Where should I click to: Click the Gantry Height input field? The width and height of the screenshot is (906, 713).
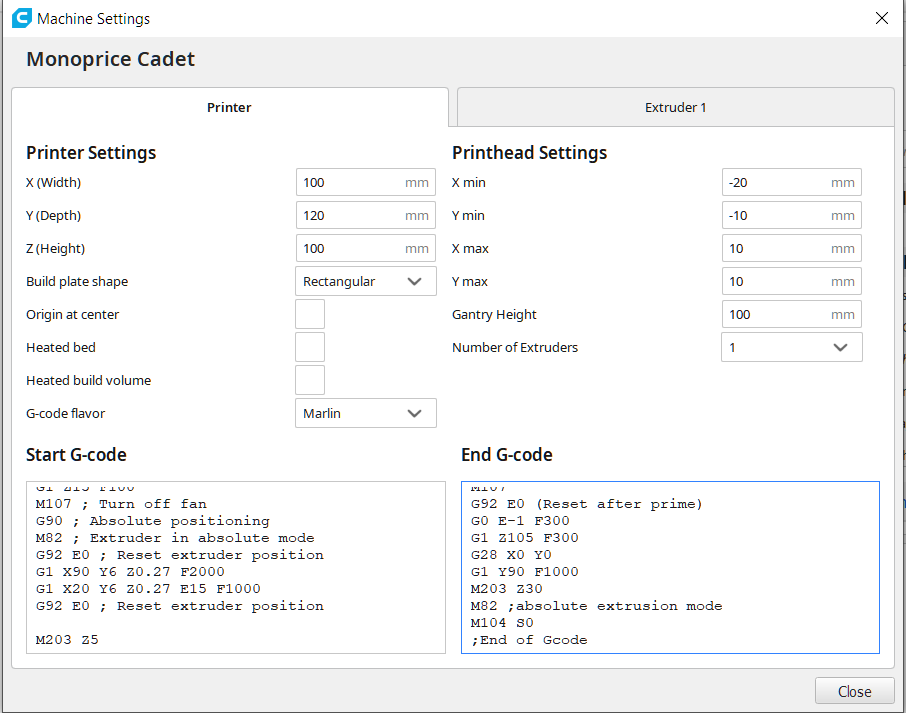pos(792,314)
